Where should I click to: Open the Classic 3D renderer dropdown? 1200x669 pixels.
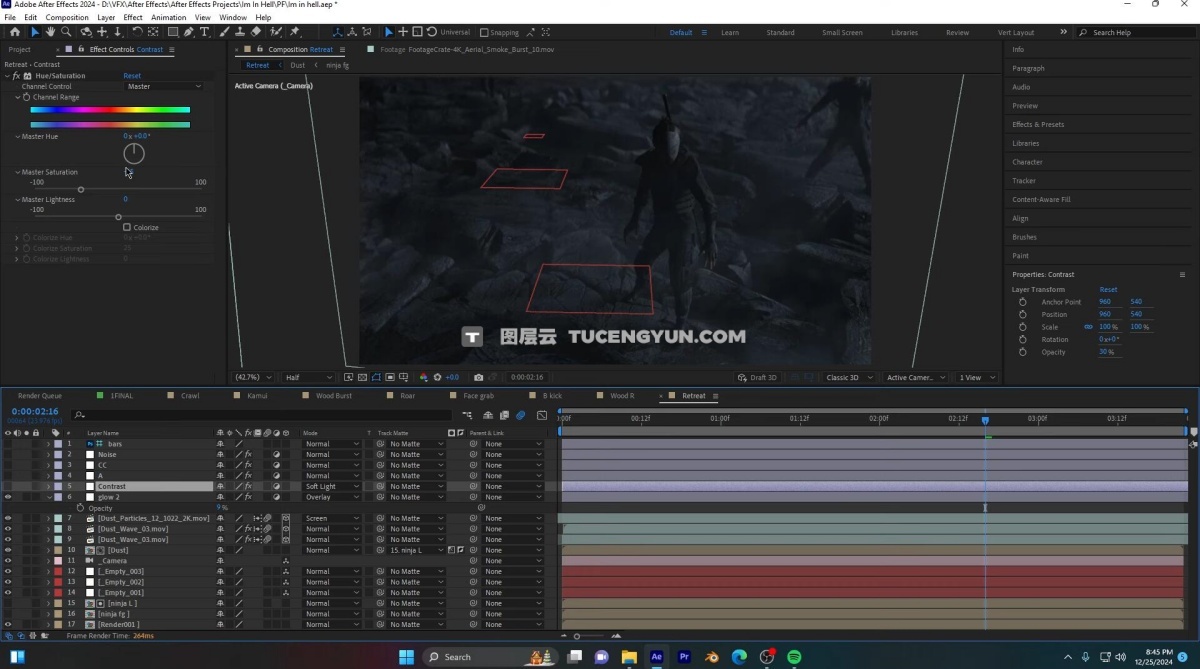point(849,377)
